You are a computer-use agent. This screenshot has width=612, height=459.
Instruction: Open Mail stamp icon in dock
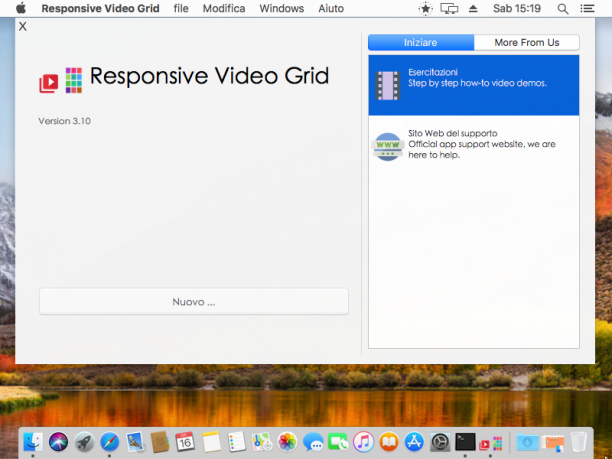[135, 442]
